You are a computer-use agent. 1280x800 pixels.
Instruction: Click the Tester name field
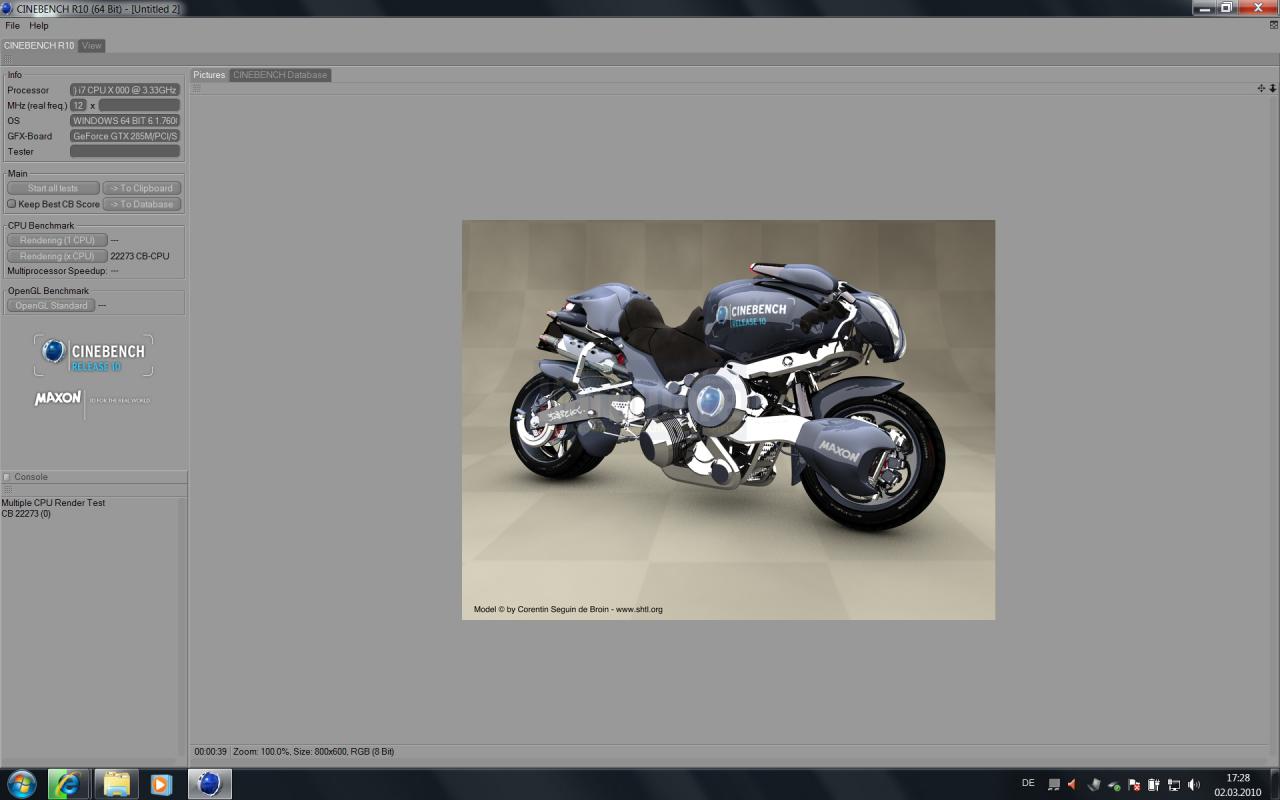(125, 152)
